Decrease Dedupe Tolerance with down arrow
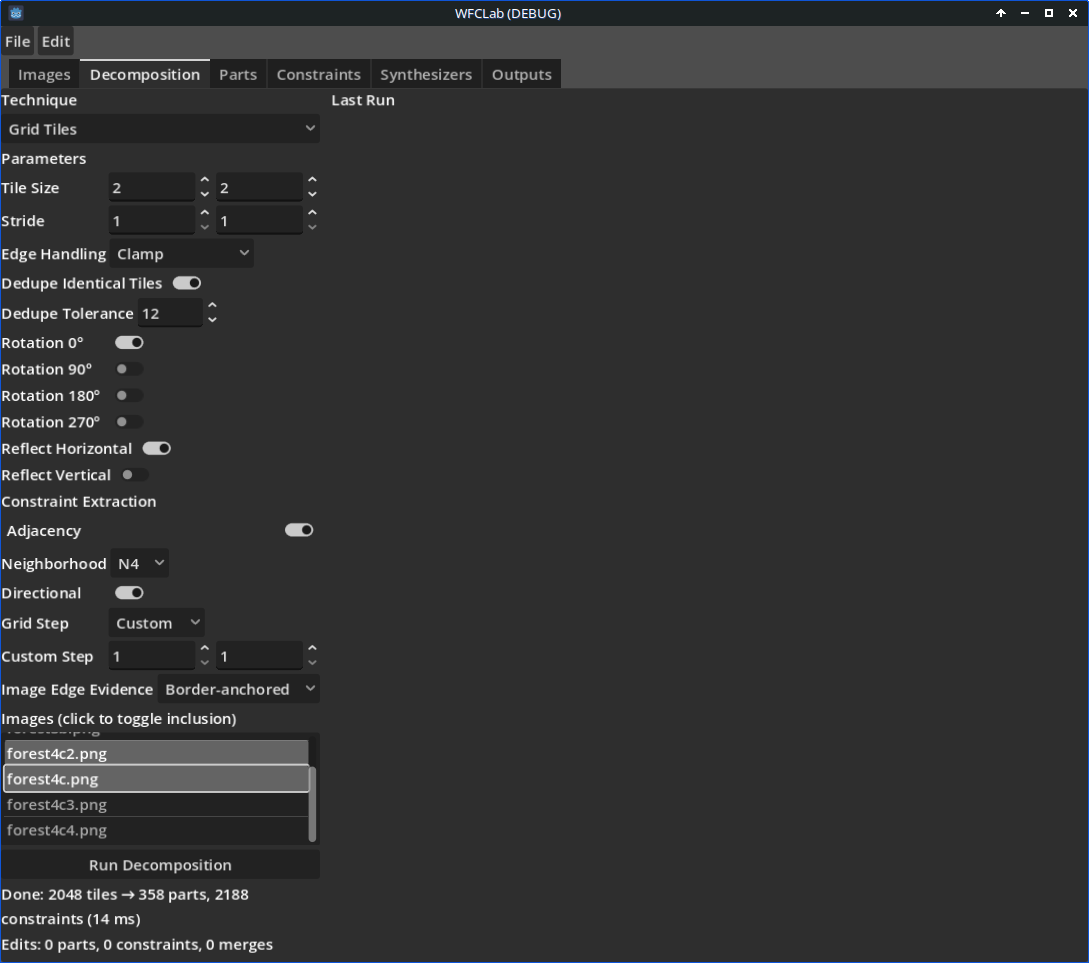Screen dimensions: 1089x963 pyautogui.click(x=213, y=320)
